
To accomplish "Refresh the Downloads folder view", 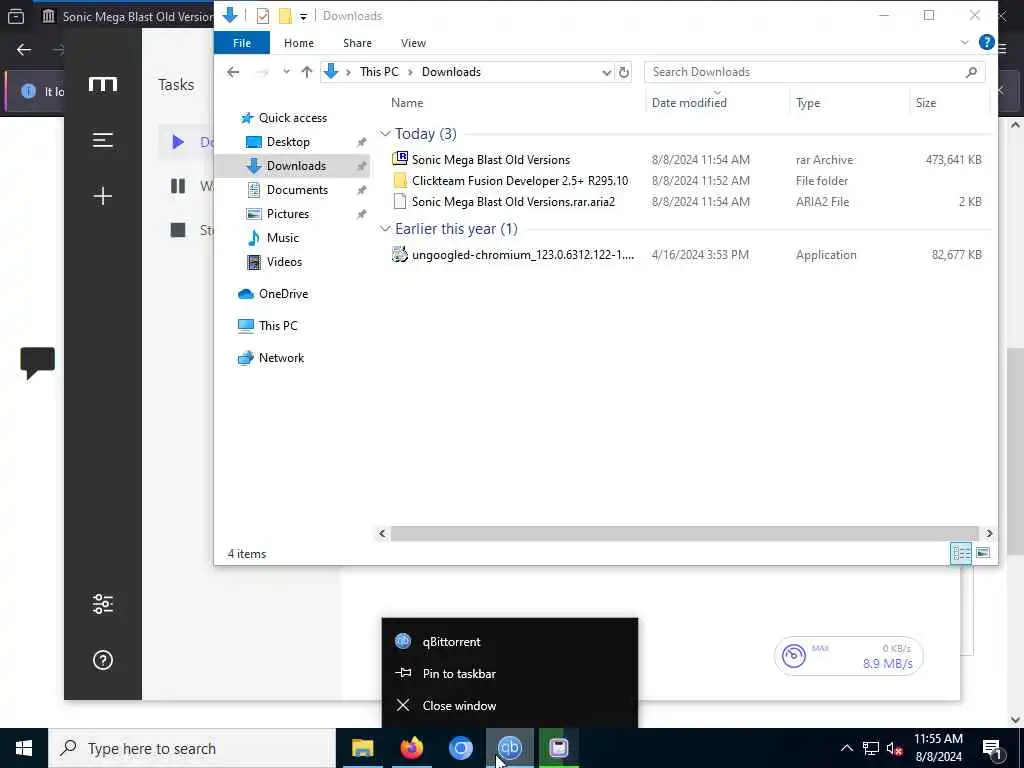I will (x=624, y=72).
